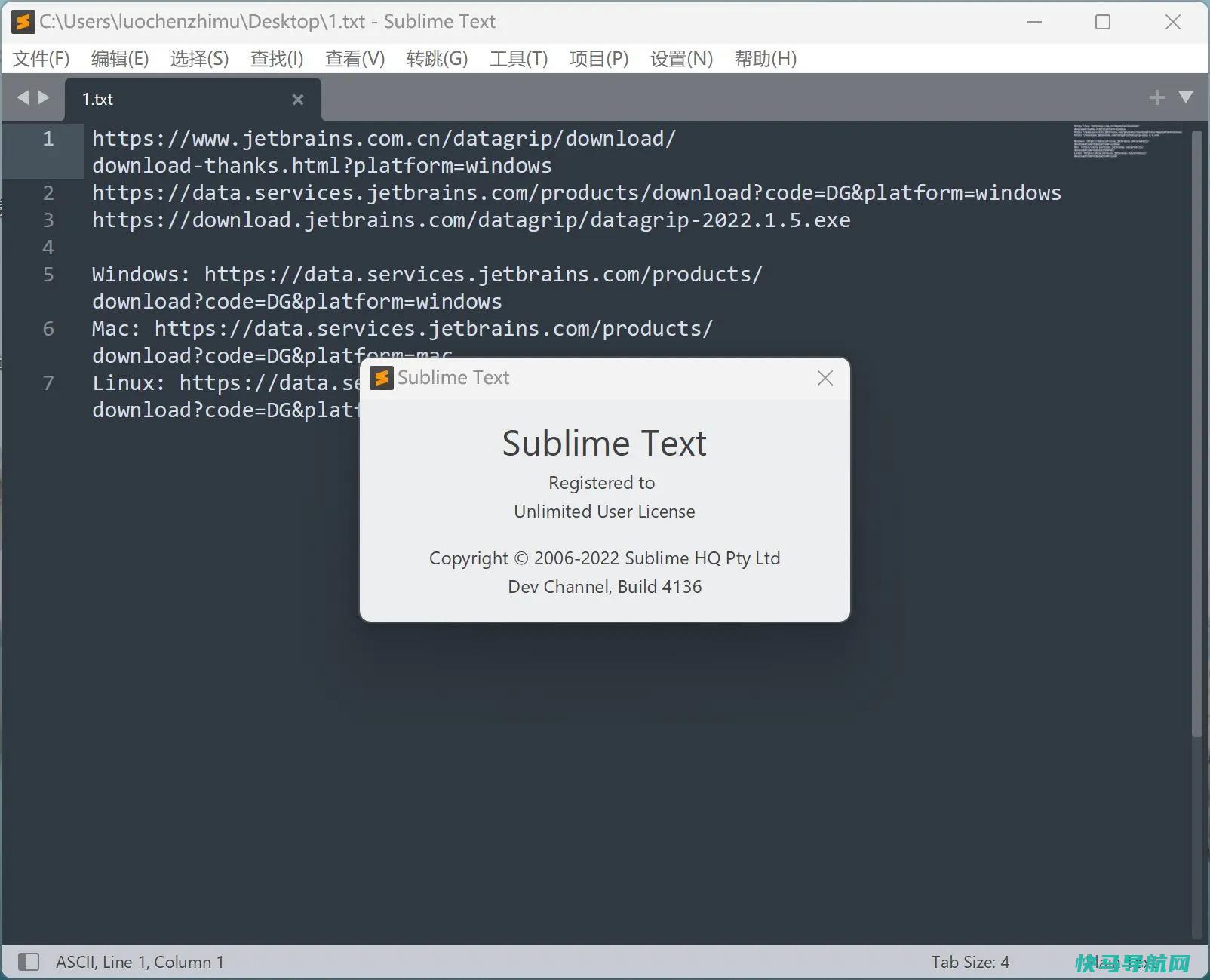Add a new tab with plus icon
The height and width of the screenshot is (980, 1210).
pyautogui.click(x=1156, y=97)
